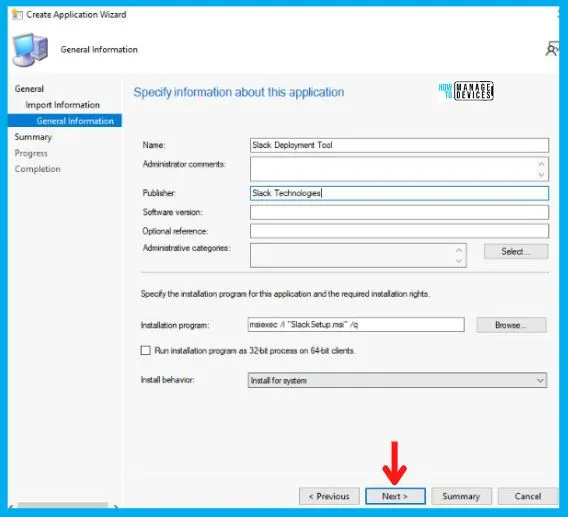Go to Summary step in sidebar
Viewport: 568px width, 517px height.
(x=33, y=137)
